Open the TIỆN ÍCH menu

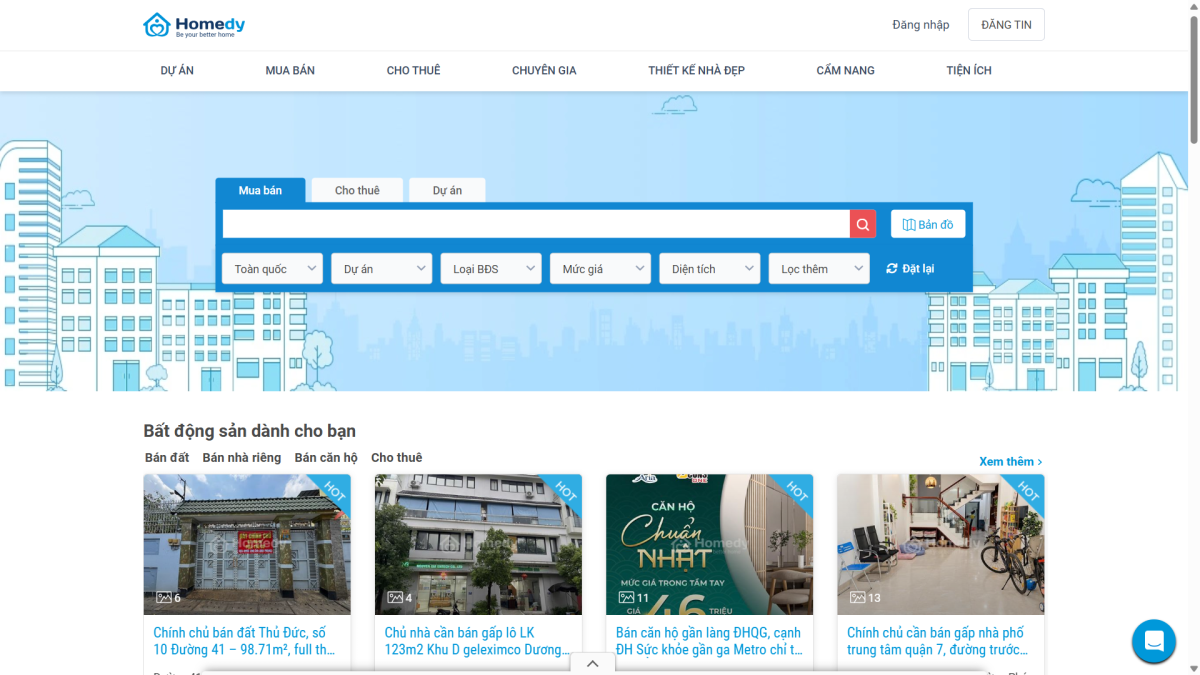click(969, 71)
